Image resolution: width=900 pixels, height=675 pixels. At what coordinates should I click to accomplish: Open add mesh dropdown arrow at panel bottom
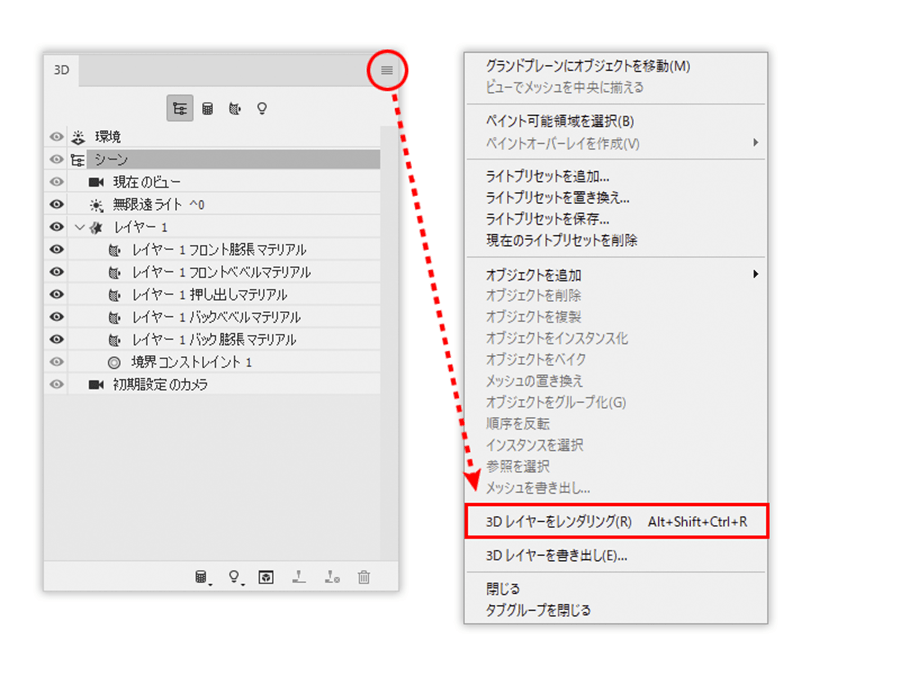tap(210, 584)
